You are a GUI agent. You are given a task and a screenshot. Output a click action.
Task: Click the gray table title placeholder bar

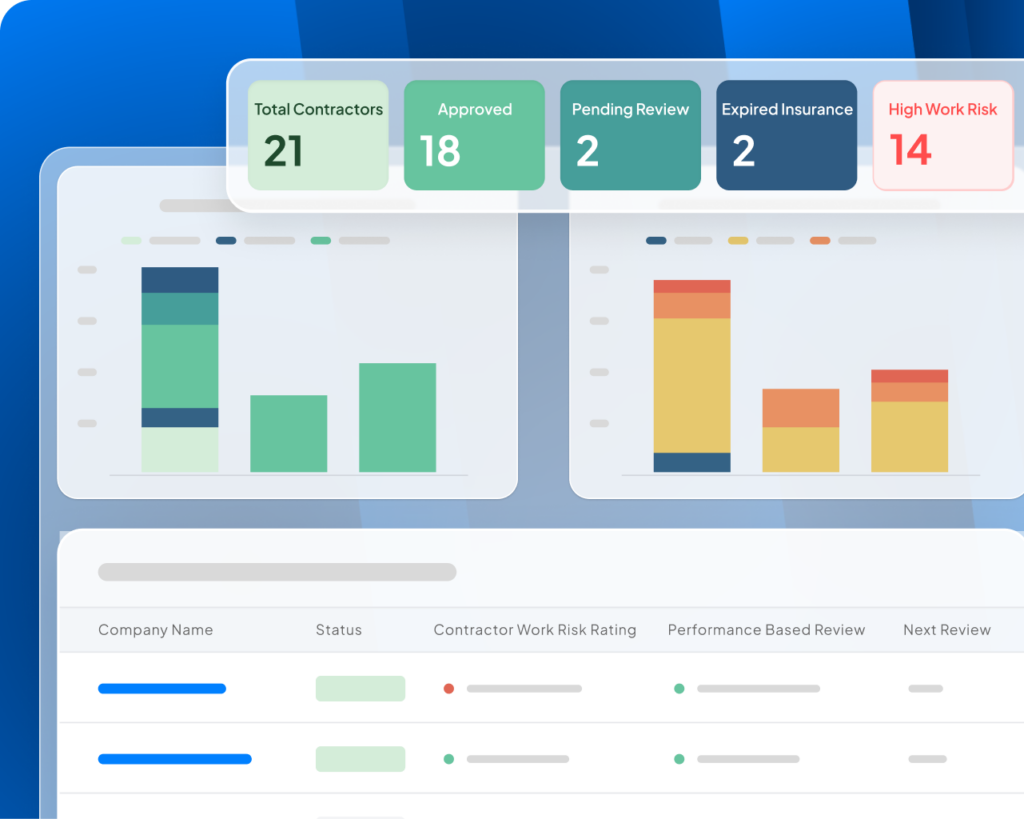[x=277, y=572]
